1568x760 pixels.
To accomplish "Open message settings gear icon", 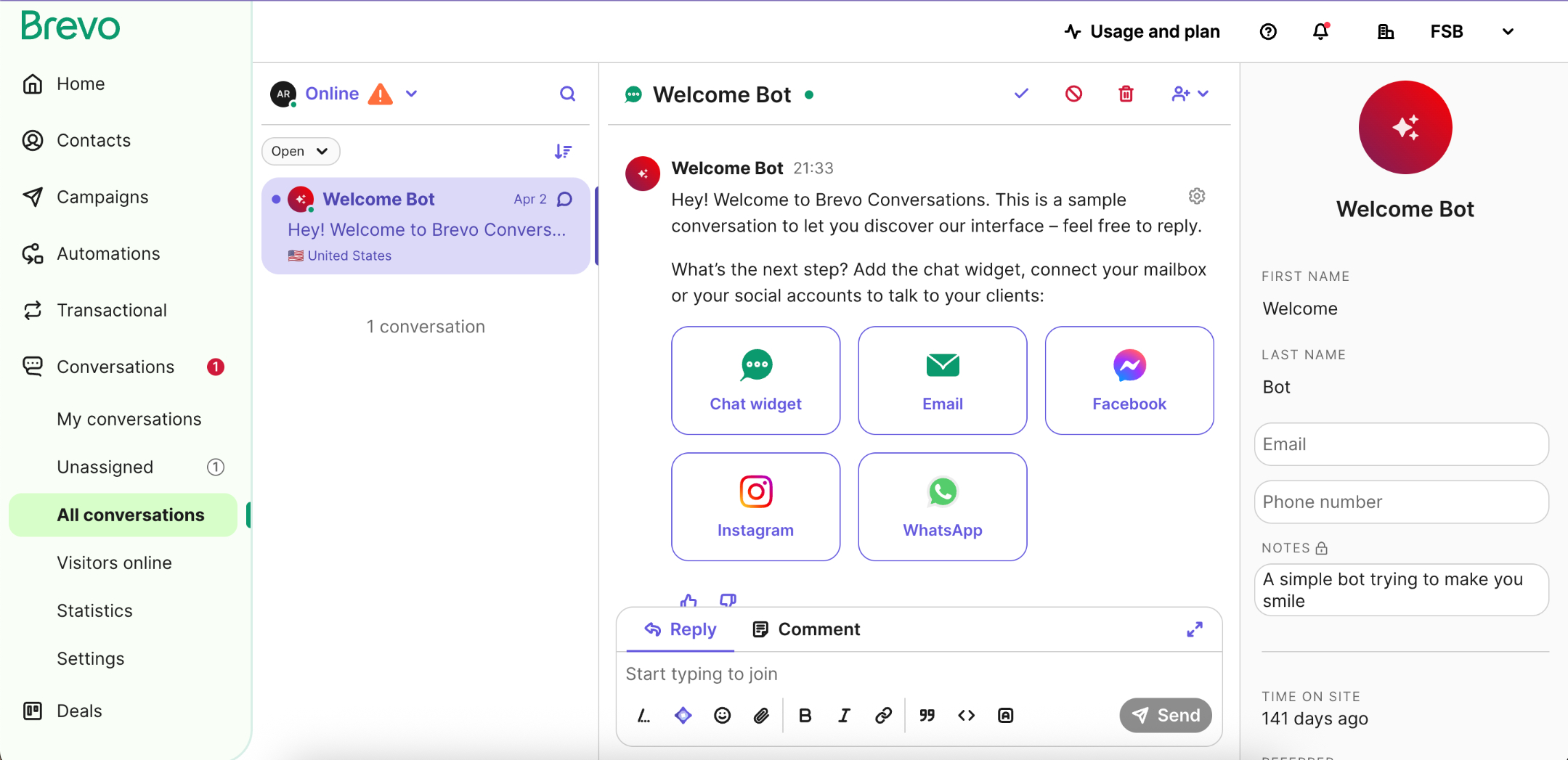I will [x=1197, y=196].
